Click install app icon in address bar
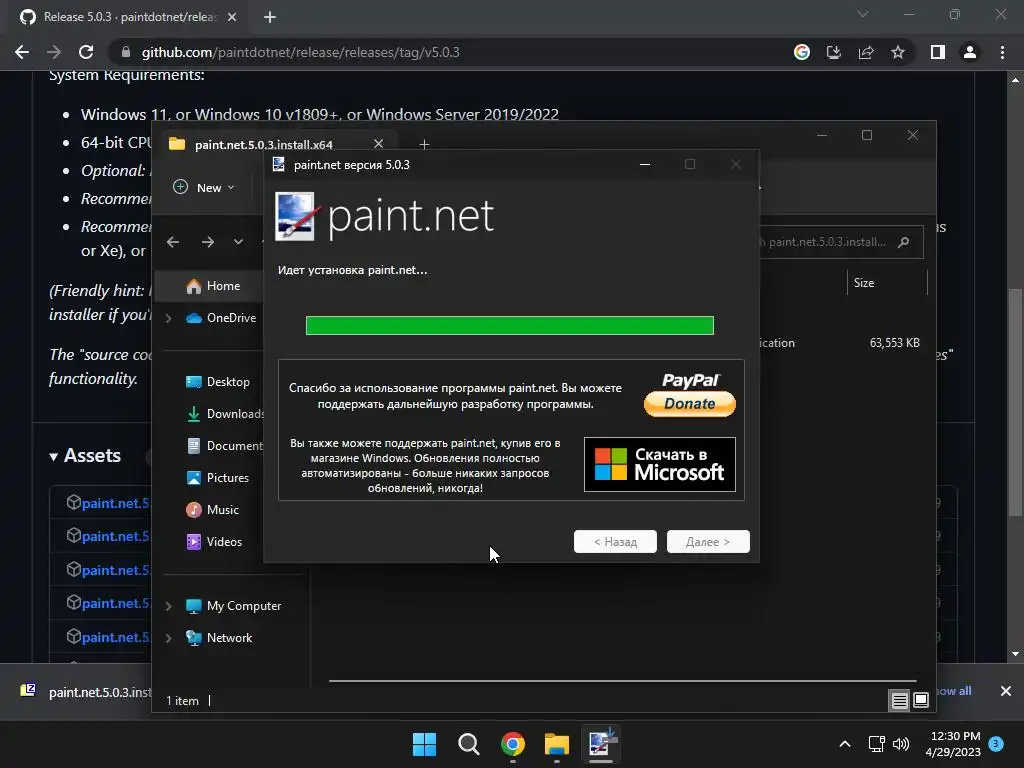The height and width of the screenshot is (768, 1024). tap(834, 52)
